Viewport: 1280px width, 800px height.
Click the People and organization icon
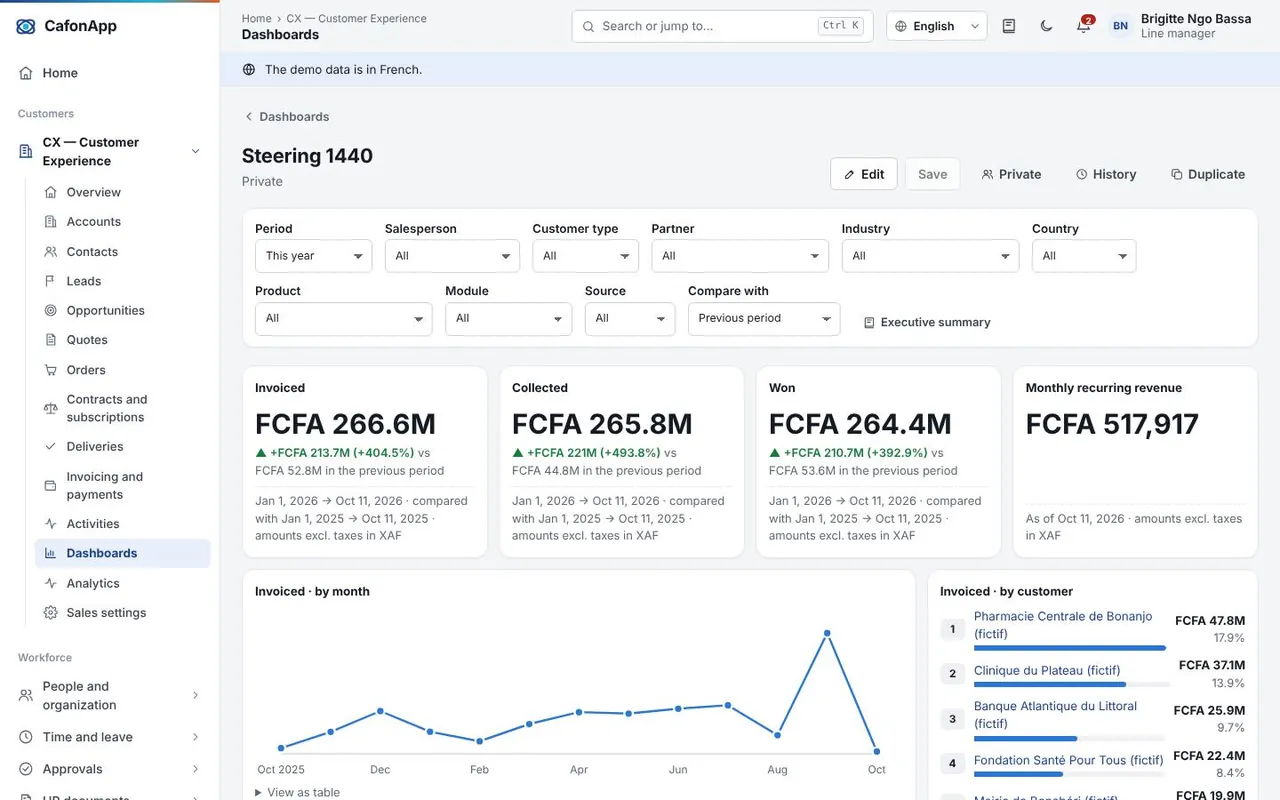click(x=26, y=695)
